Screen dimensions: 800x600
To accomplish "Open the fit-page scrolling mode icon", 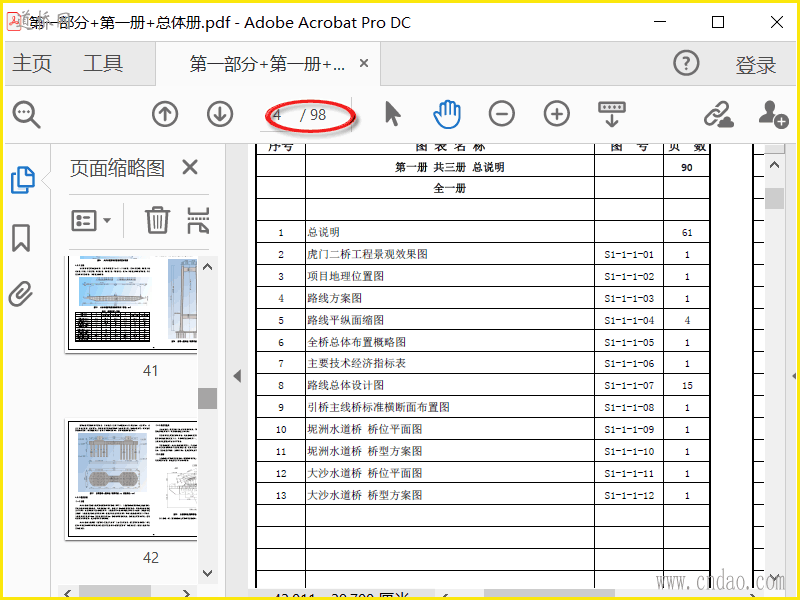I will click(x=612, y=114).
